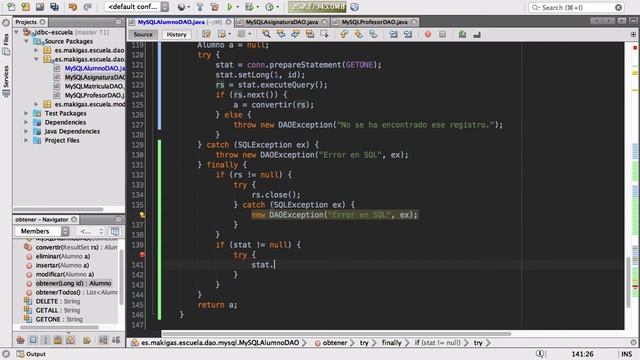Viewport: 640px width, 360px height.
Task: Select MySQLMatriculaDAO file in project tree
Action: [94, 86]
